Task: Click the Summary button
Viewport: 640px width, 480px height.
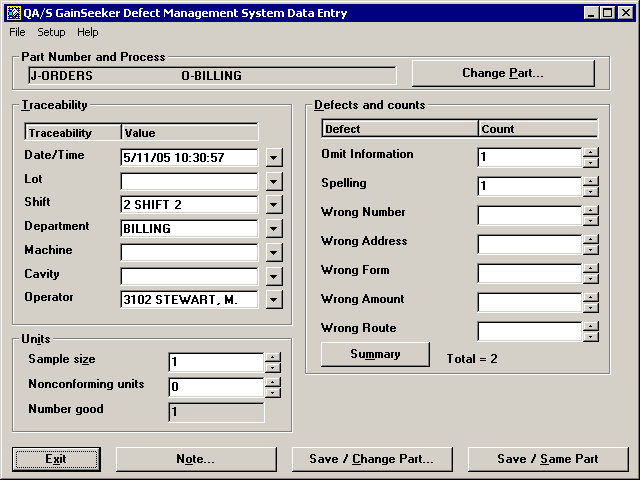Action: (x=375, y=355)
